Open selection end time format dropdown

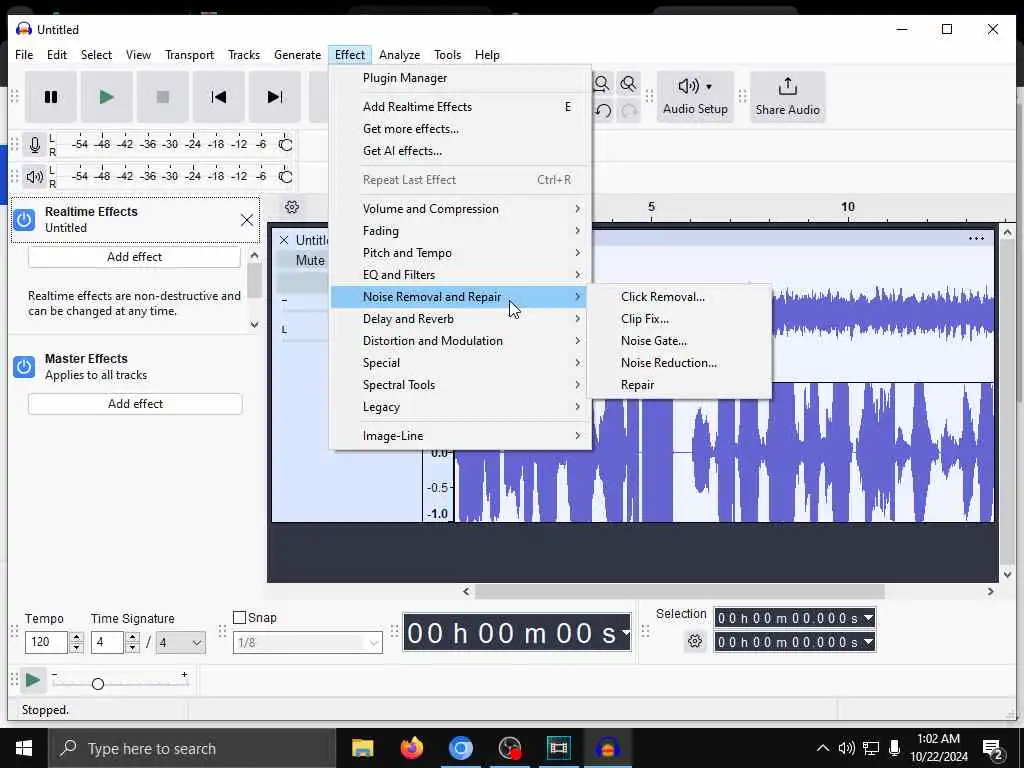(868, 642)
